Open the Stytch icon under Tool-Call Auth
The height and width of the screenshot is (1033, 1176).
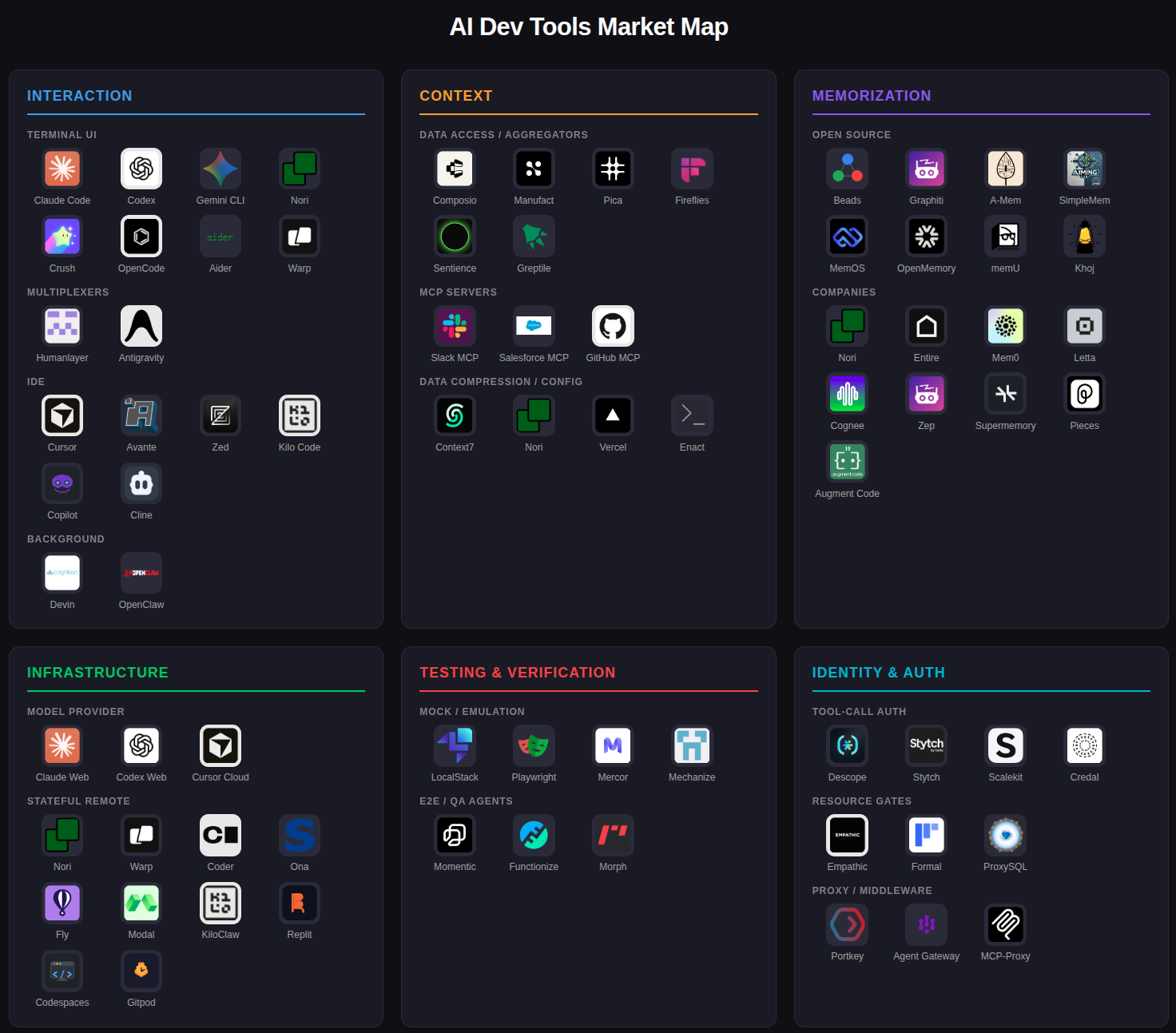pos(927,745)
